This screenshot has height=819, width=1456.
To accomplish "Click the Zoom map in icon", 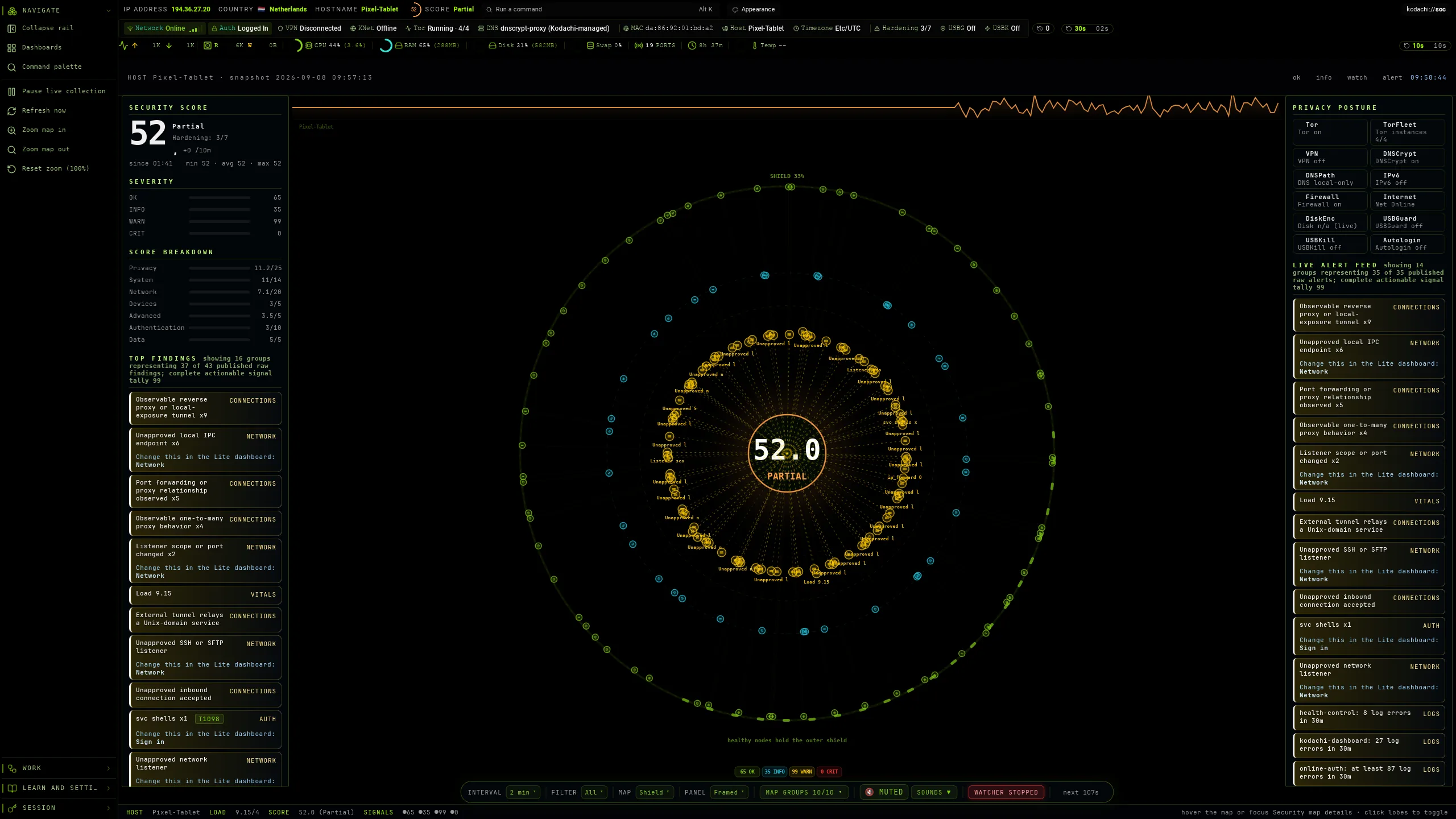I will coord(11,130).
